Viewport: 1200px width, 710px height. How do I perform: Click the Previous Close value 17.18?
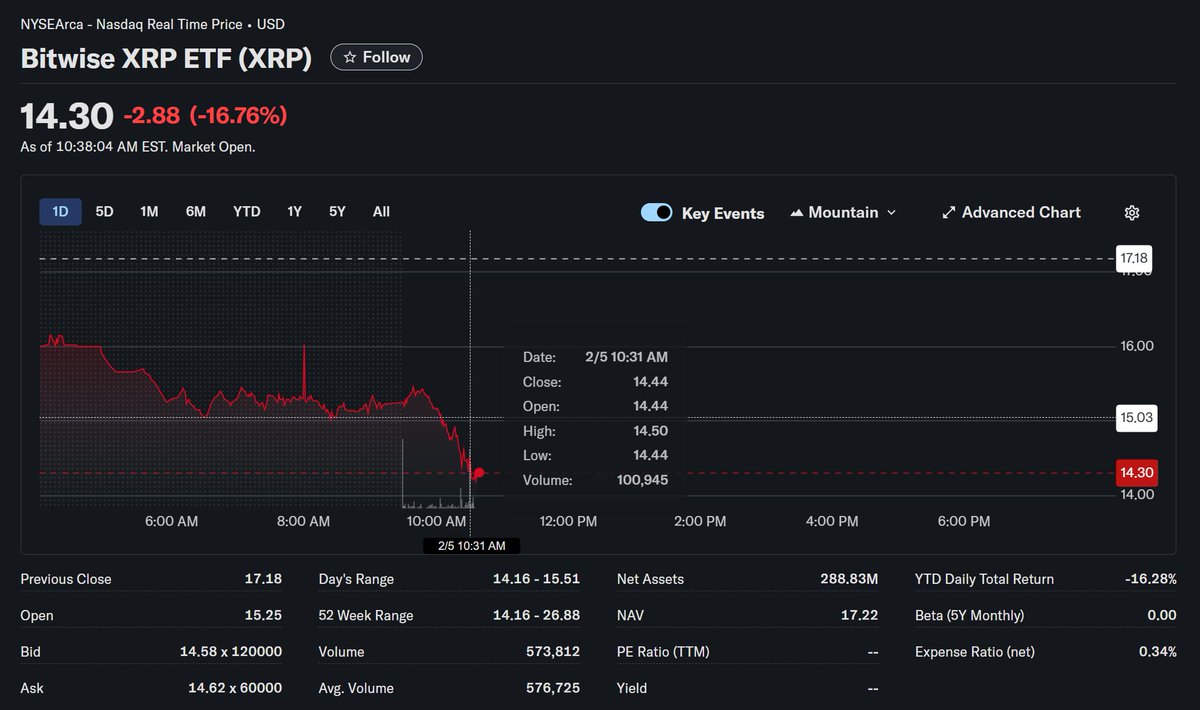click(263, 579)
